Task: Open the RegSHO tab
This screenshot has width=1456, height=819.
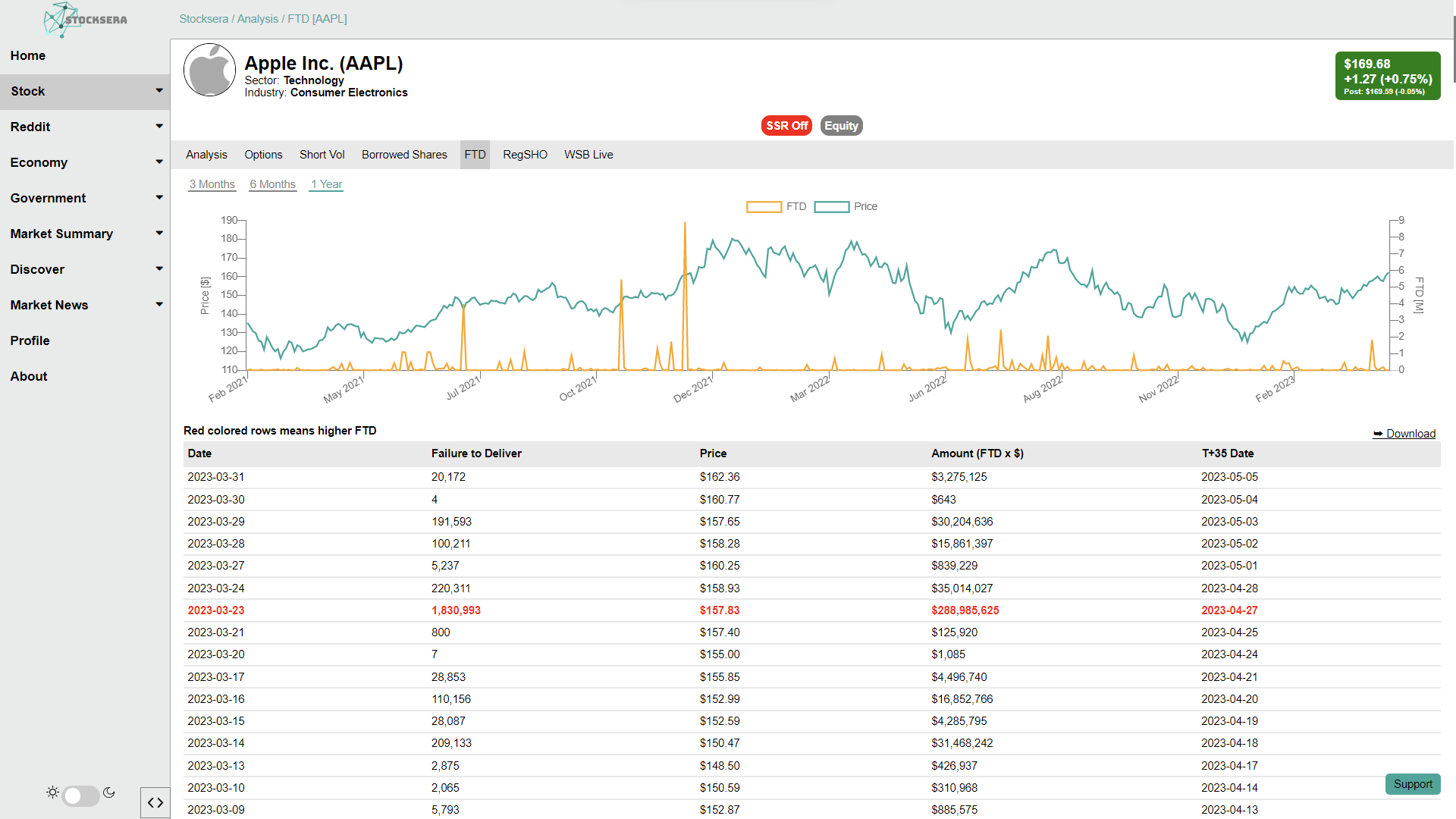Action: click(x=525, y=155)
